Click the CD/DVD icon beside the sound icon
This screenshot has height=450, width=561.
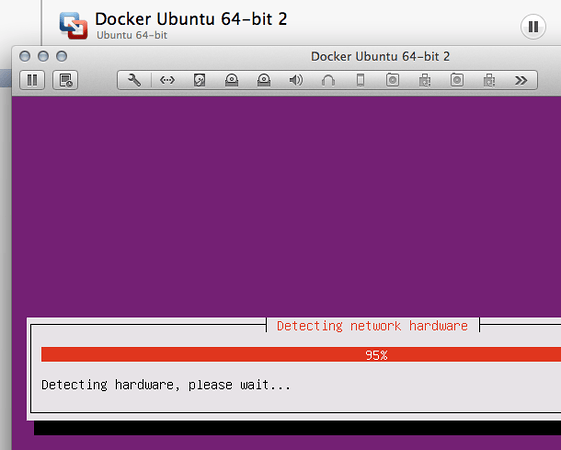click(x=264, y=80)
